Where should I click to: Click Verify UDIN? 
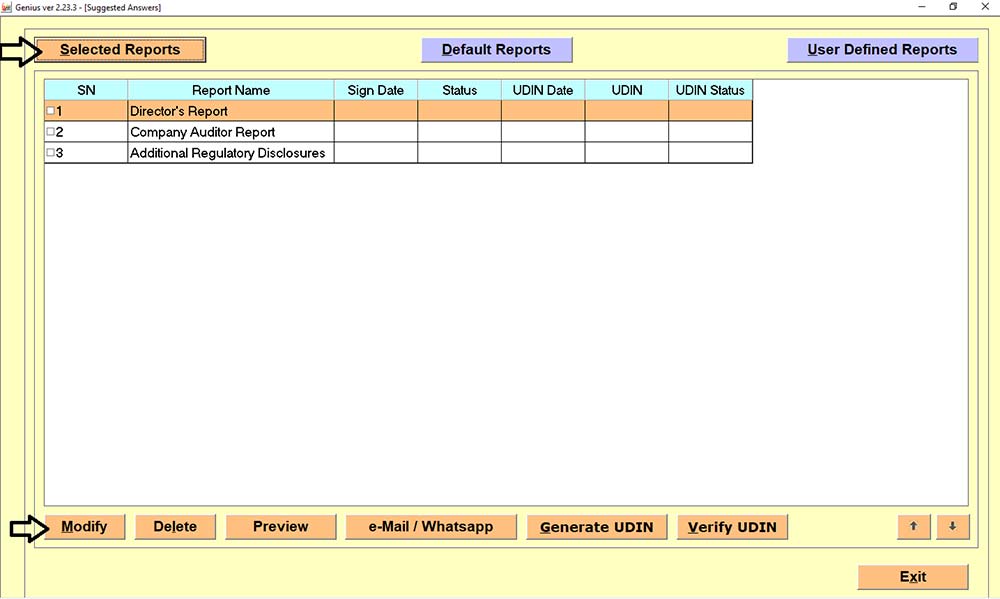[x=732, y=526]
